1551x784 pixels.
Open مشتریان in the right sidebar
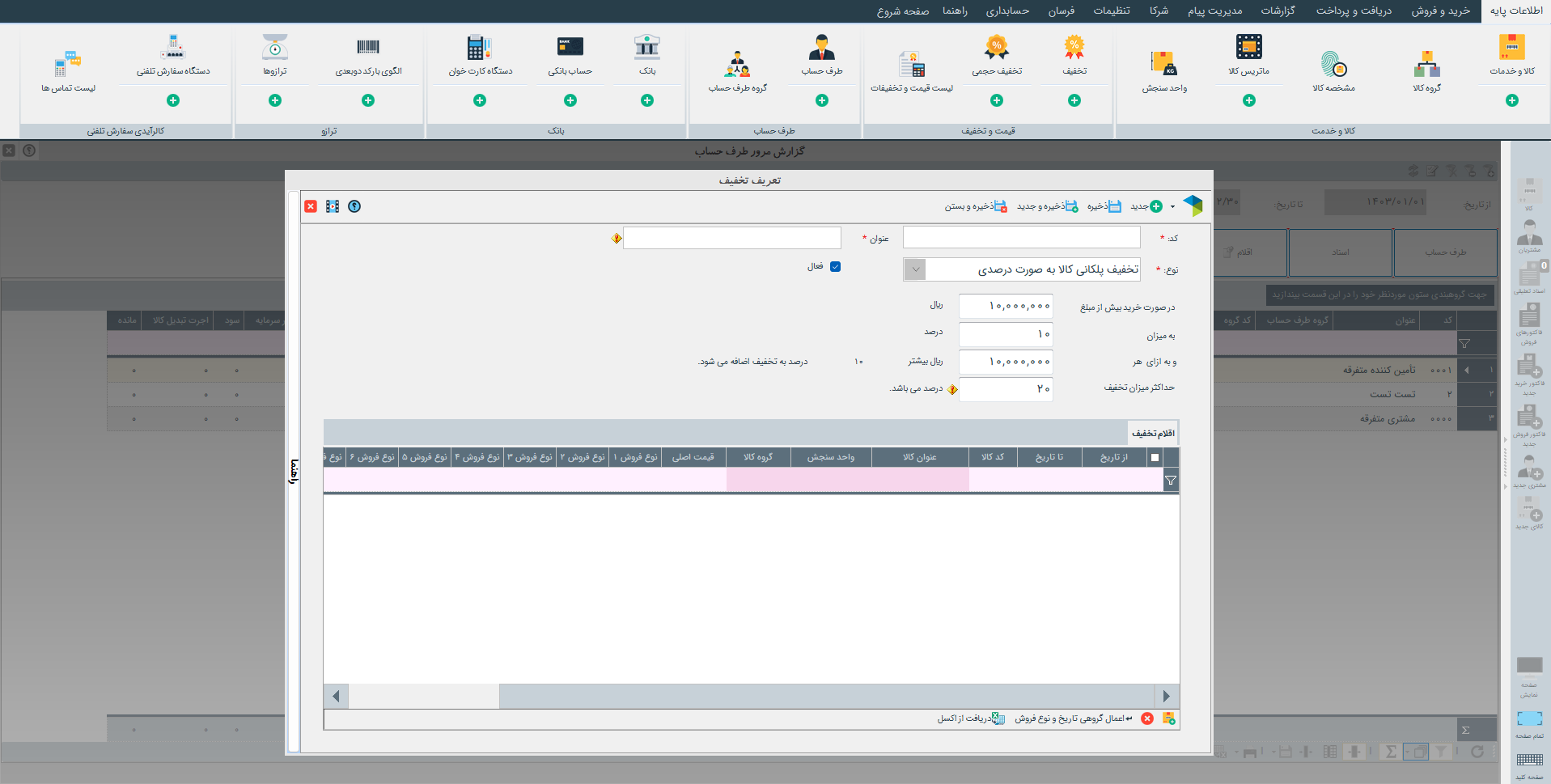click(x=1529, y=236)
